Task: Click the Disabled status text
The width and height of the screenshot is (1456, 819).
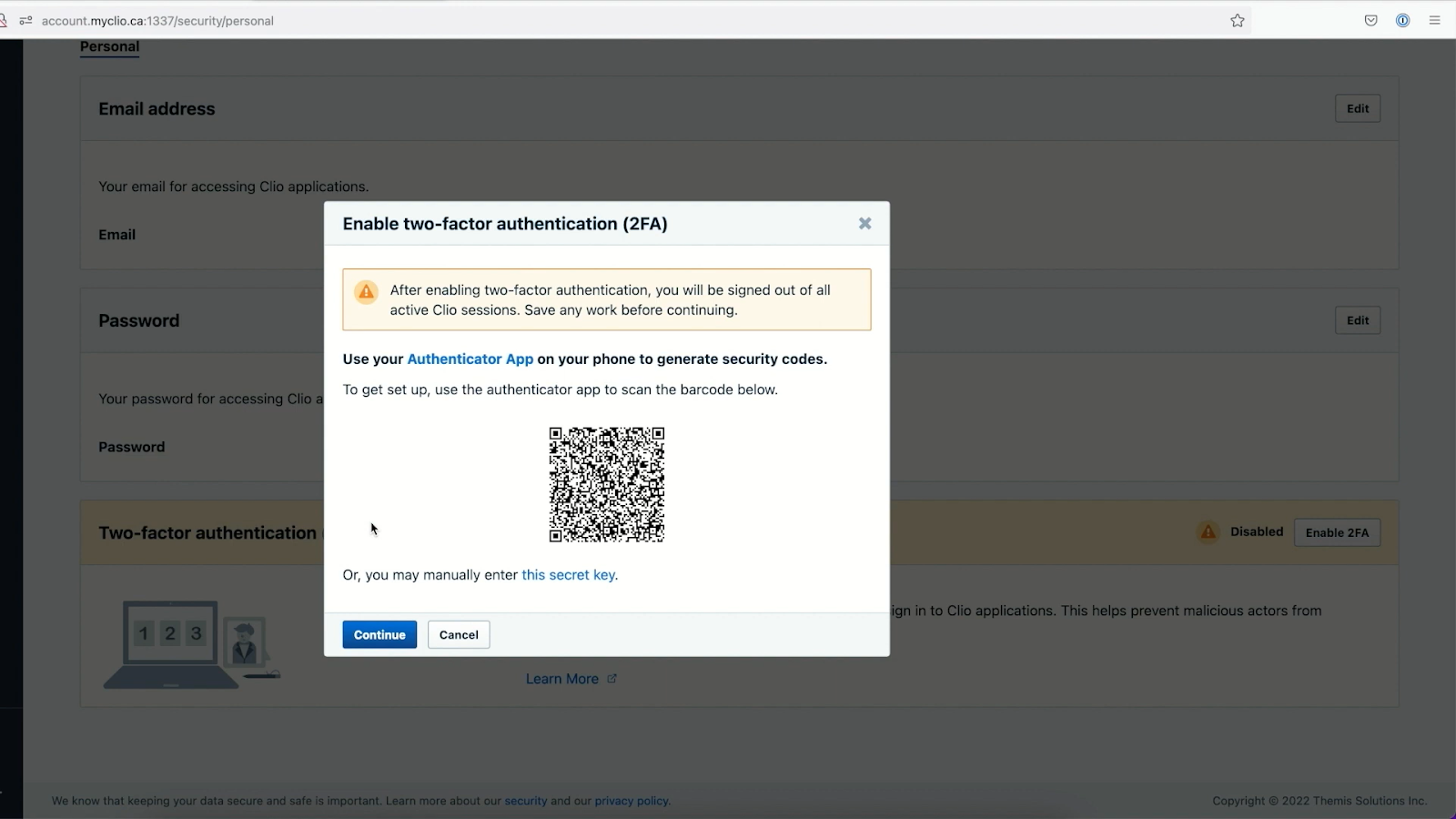Action: coord(1257,531)
